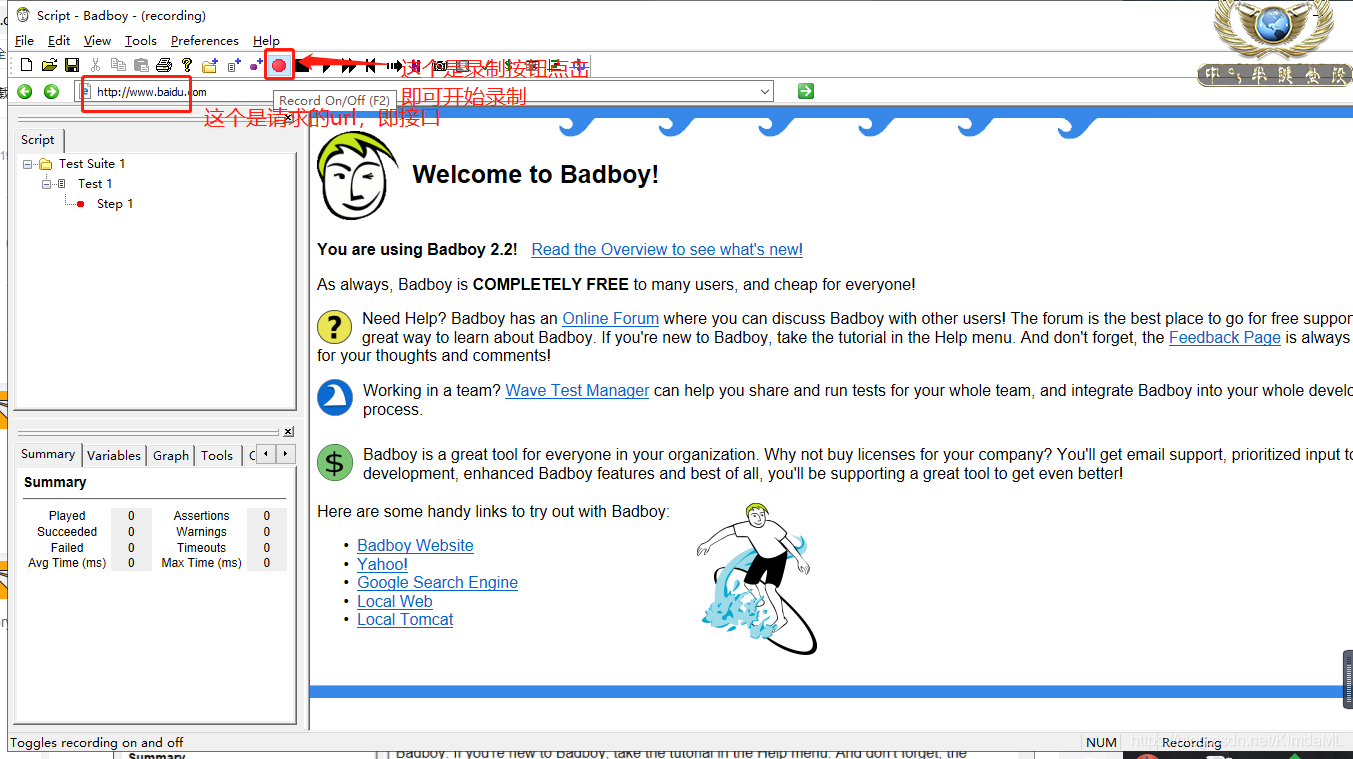Click the Paste clipboard icon in the toolbar

pos(141,65)
